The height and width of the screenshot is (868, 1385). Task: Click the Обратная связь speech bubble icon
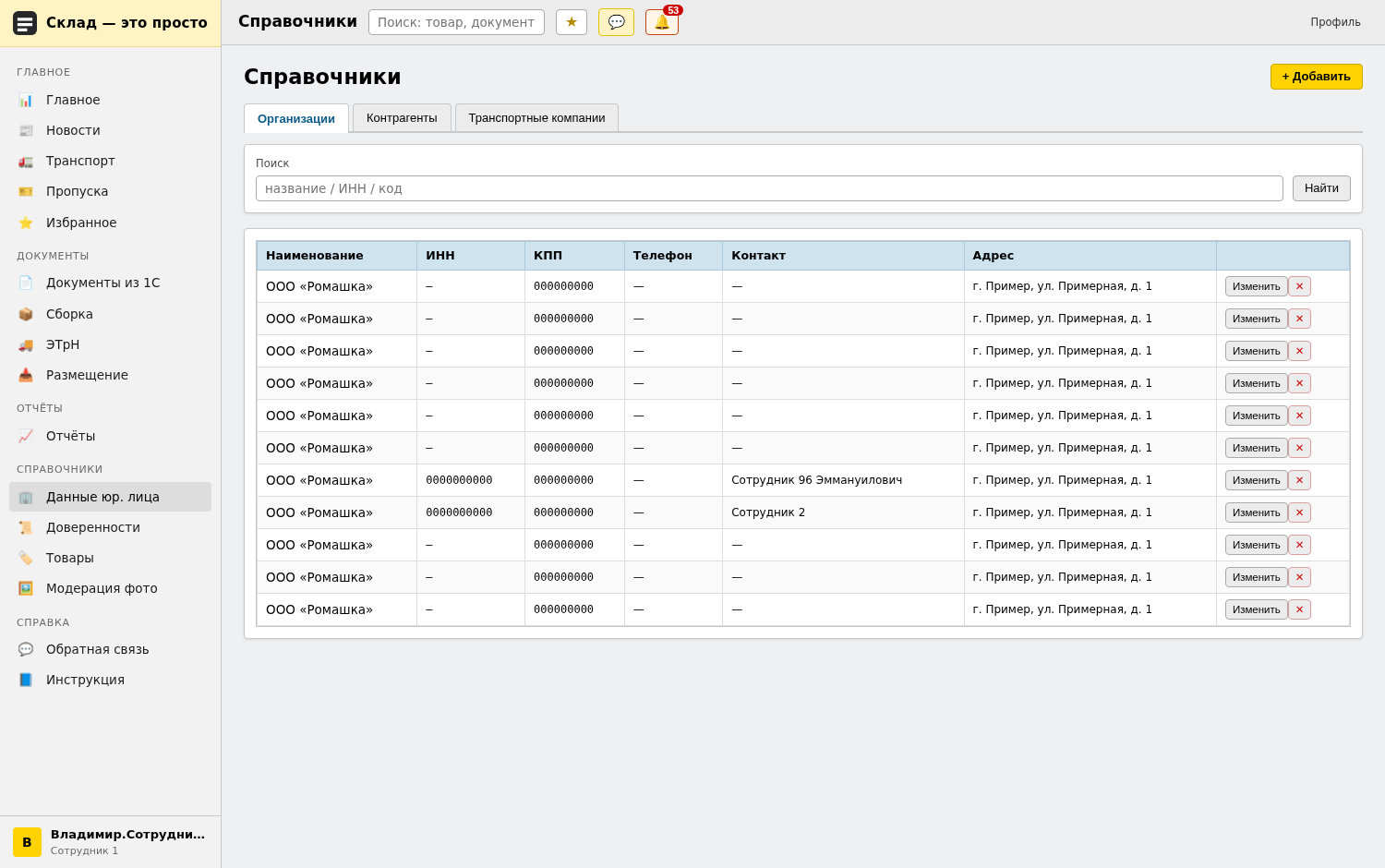point(26,649)
